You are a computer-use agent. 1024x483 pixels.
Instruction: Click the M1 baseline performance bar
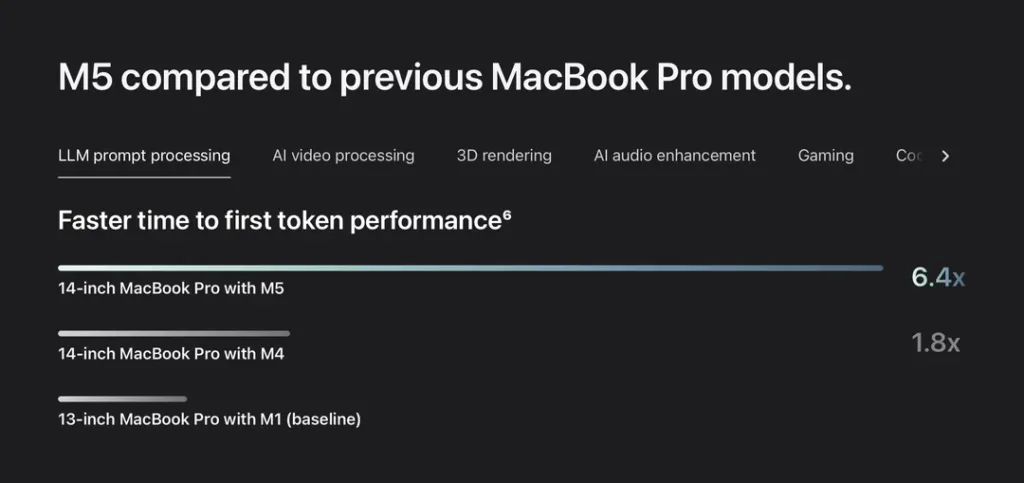click(x=122, y=399)
